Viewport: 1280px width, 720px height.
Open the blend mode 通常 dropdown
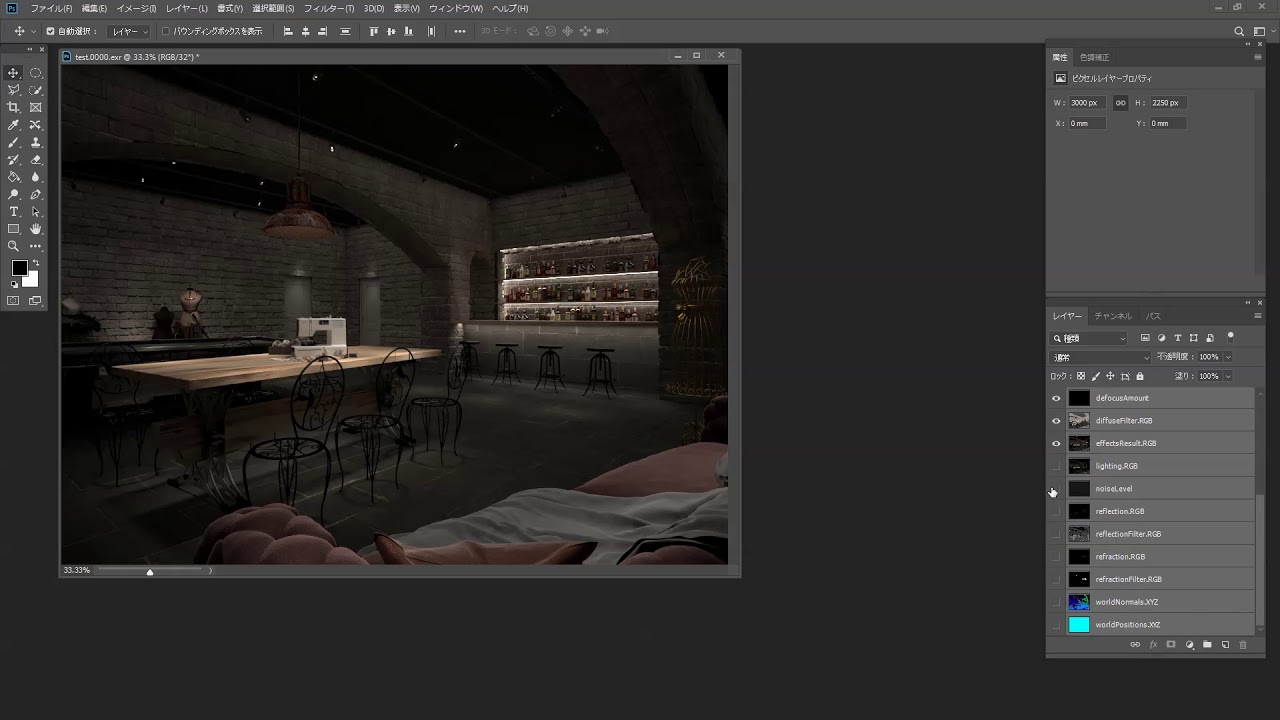pyautogui.click(x=1101, y=357)
